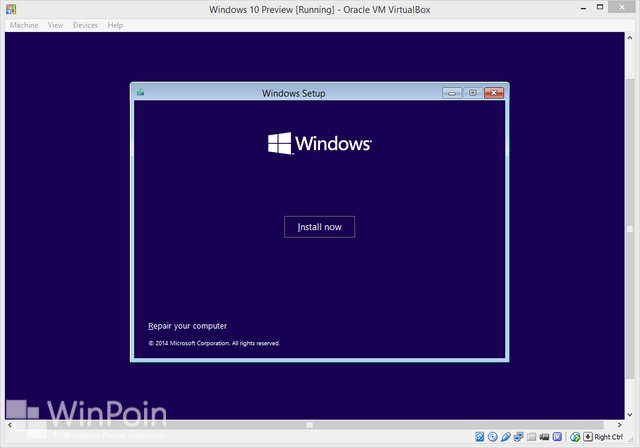The width and height of the screenshot is (640, 448).
Task: Click the vertical scrollbar thumb
Action: (x=630, y=228)
